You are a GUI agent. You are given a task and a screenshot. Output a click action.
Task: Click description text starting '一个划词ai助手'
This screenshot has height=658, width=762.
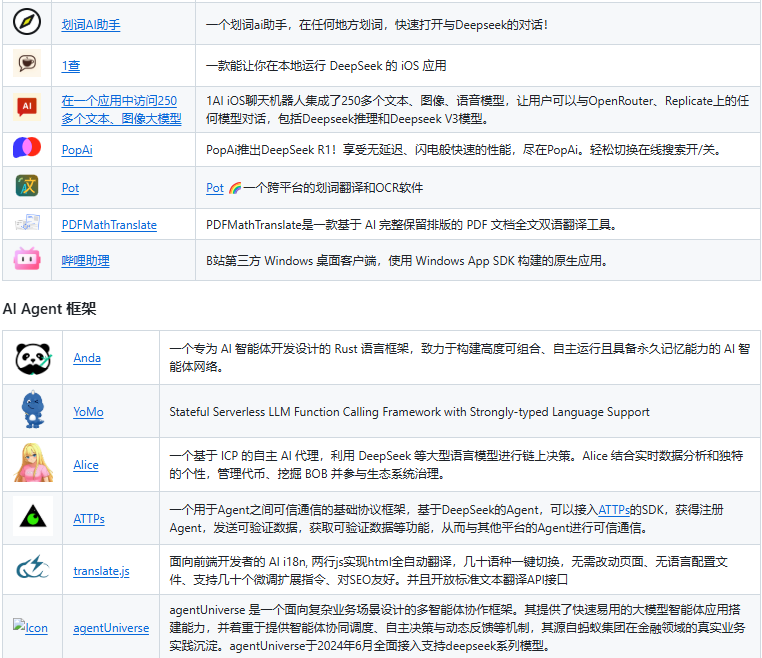(377, 25)
